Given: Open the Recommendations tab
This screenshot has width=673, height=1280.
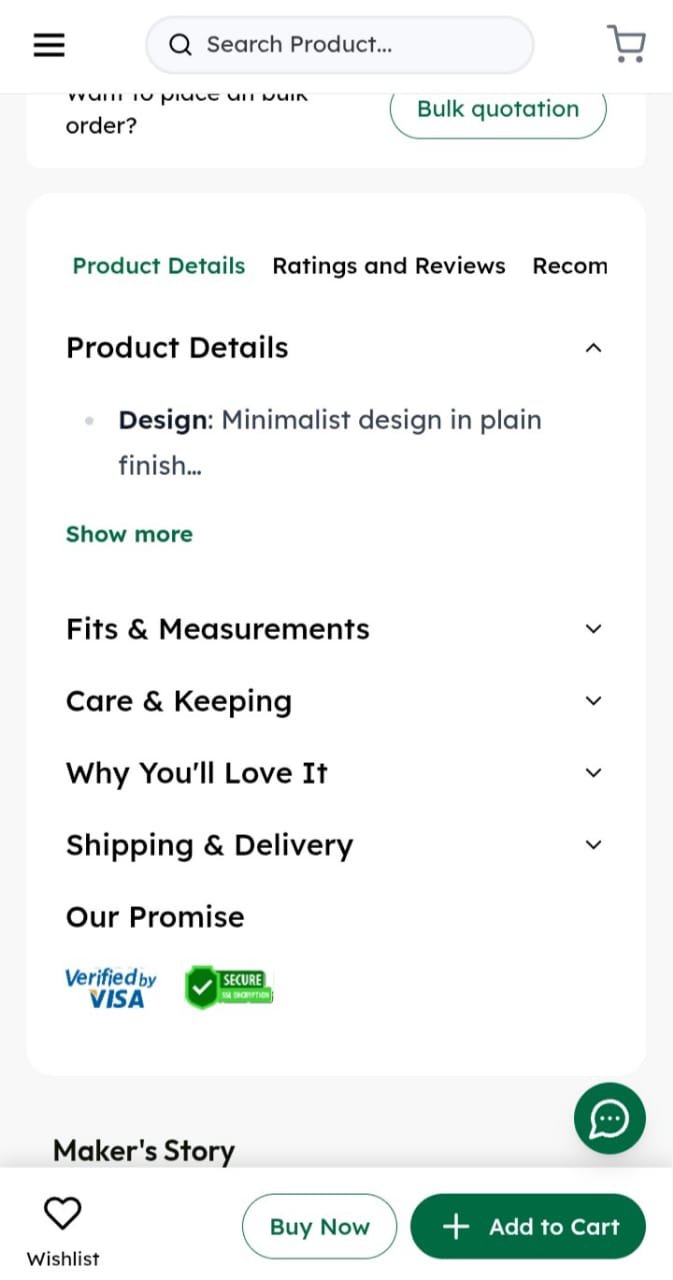Looking at the screenshot, I should pos(569,266).
